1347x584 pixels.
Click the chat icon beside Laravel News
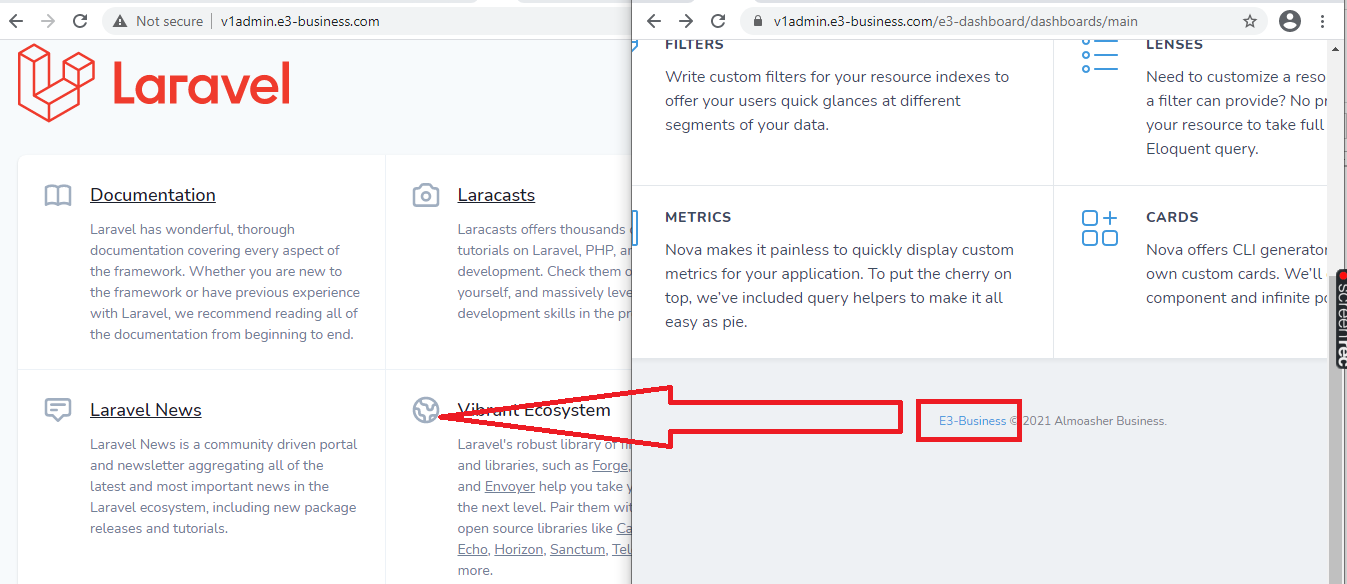point(58,410)
